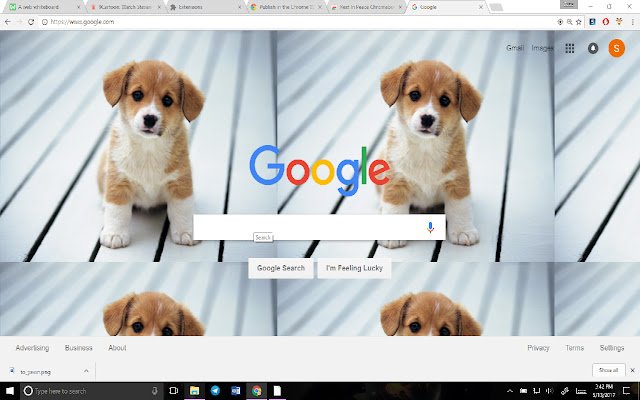640x400 pixels.
Task: Switch to the 'Rest In Peace' tab
Action: 366,7
